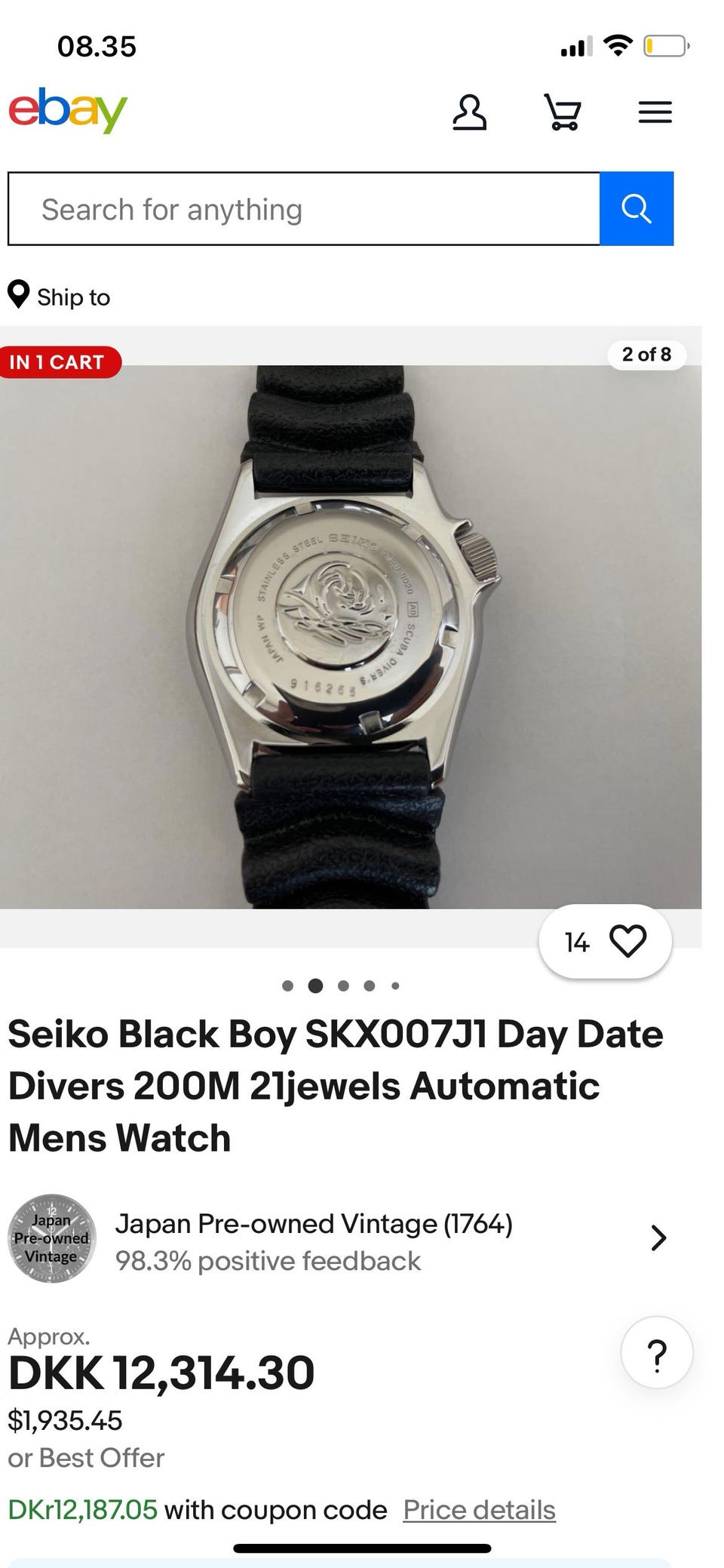Open the hamburger menu
This screenshot has height=1568, width=724.
click(x=655, y=112)
